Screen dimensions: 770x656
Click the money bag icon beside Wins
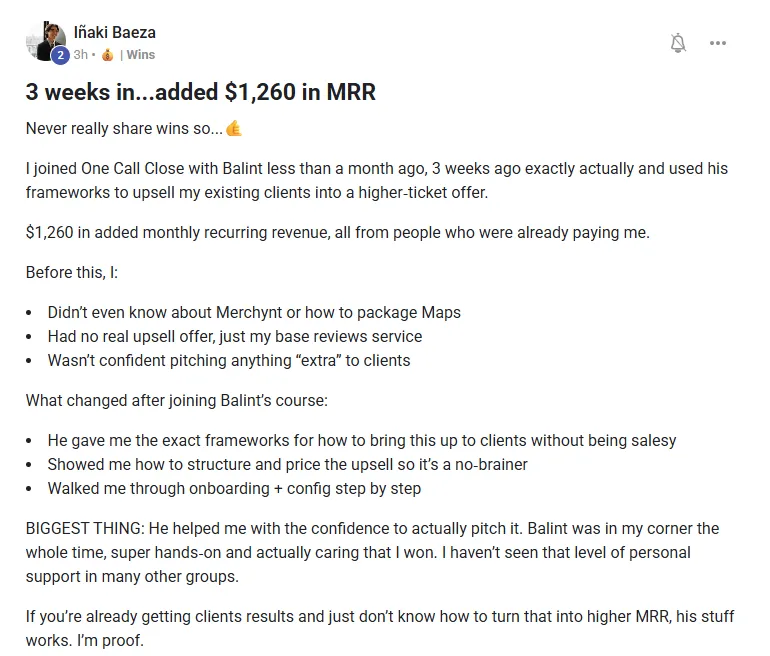[107, 55]
